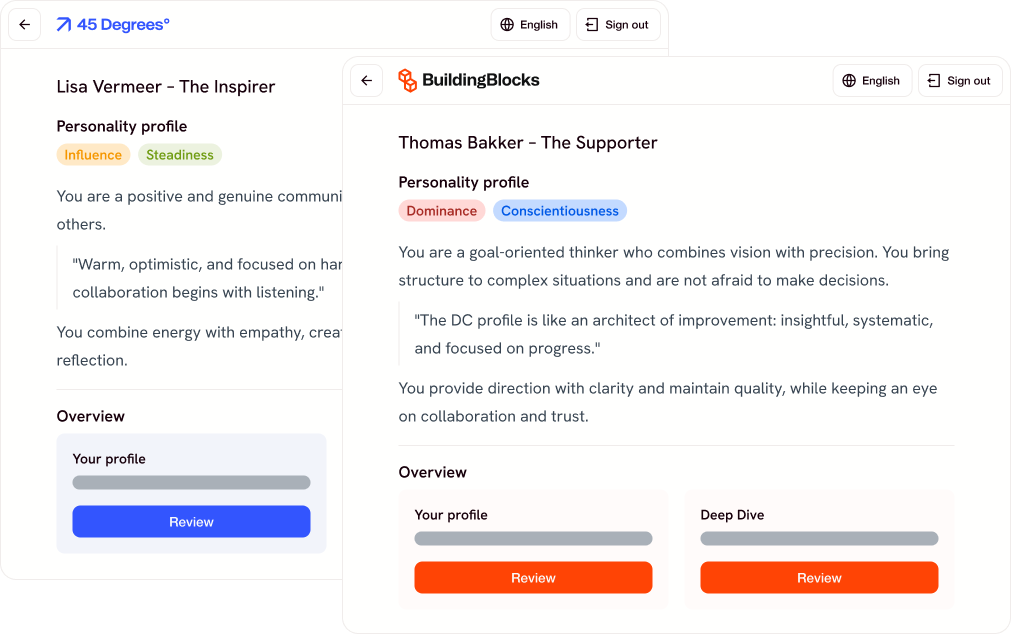Select the Conscientiousness personality tag

pyautogui.click(x=559, y=211)
